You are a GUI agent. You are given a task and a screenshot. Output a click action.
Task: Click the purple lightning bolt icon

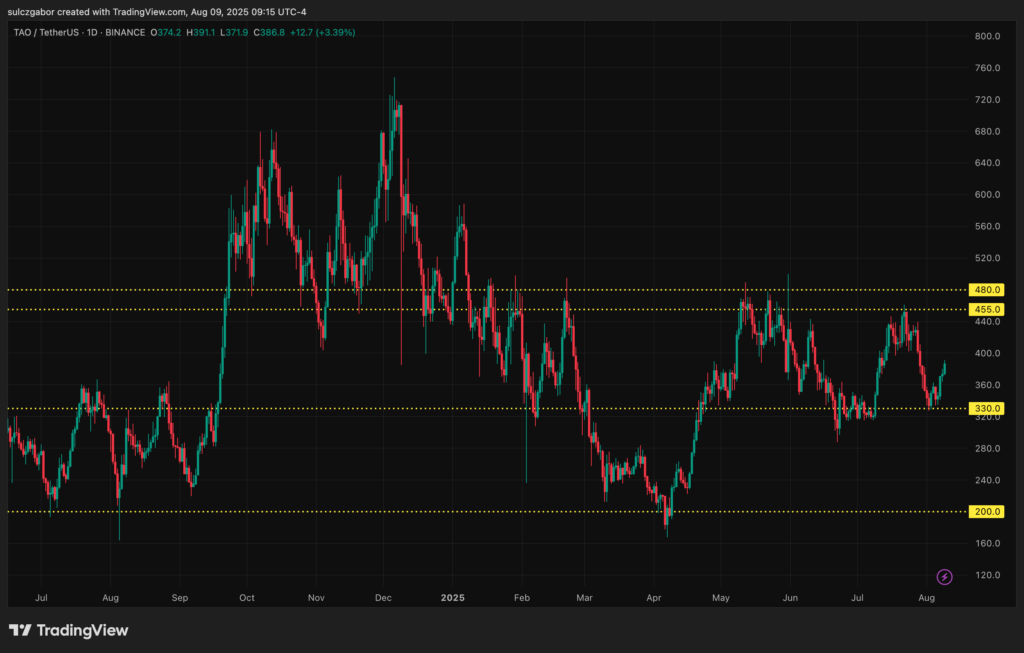pyautogui.click(x=944, y=577)
